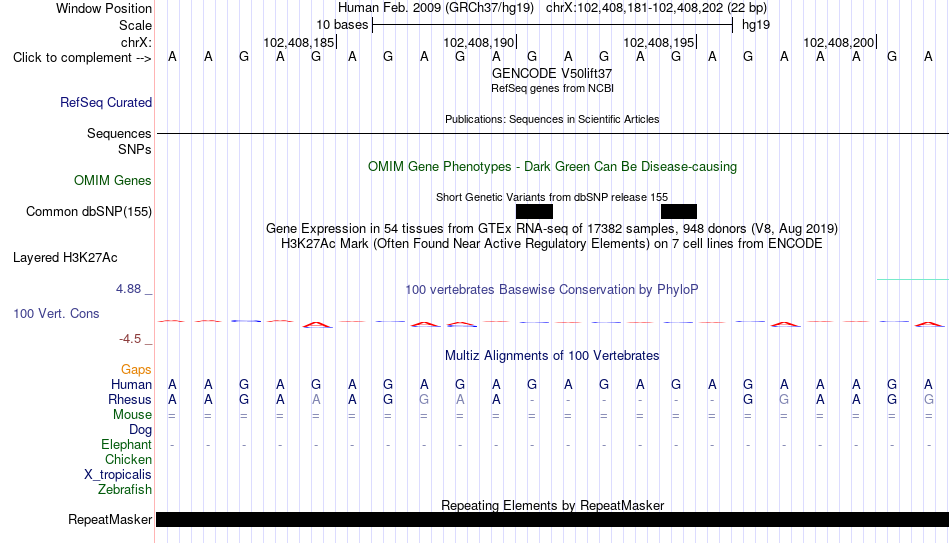Click the 'GENCODE V50lift37' track title
Image resolution: width=950 pixels, height=543 pixels.
pyautogui.click(x=552, y=73)
